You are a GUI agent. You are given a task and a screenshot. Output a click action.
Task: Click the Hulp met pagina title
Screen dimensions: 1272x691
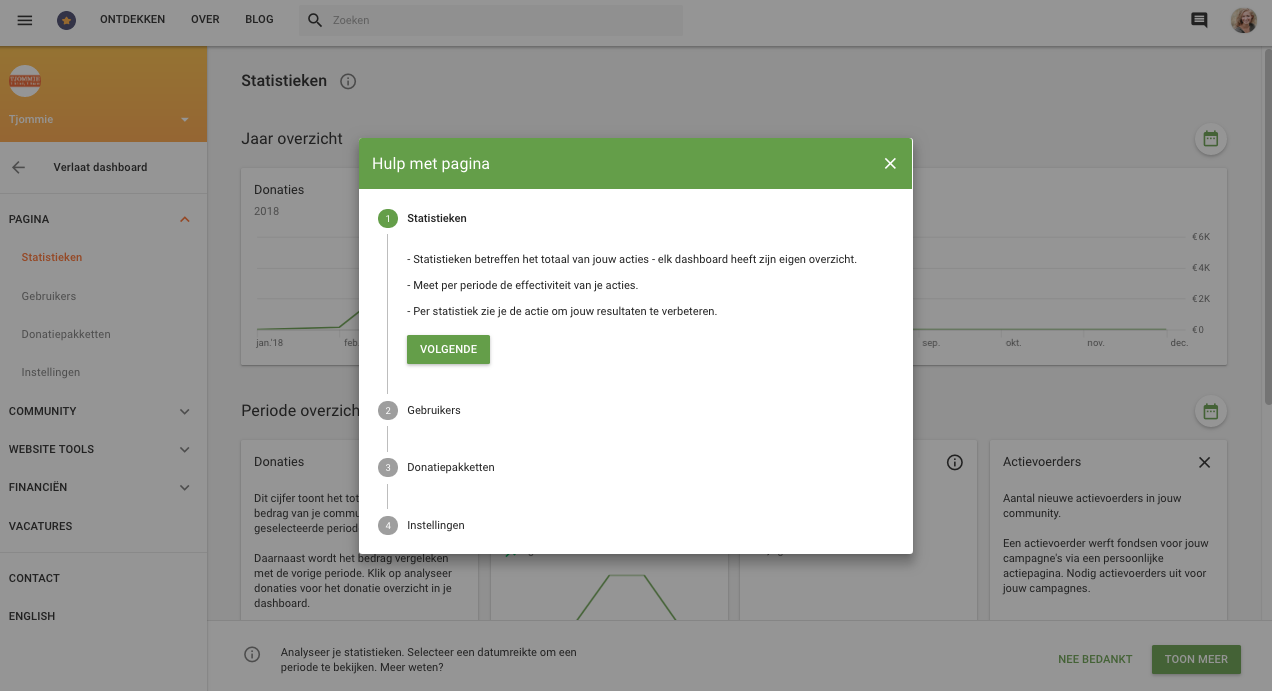431,163
